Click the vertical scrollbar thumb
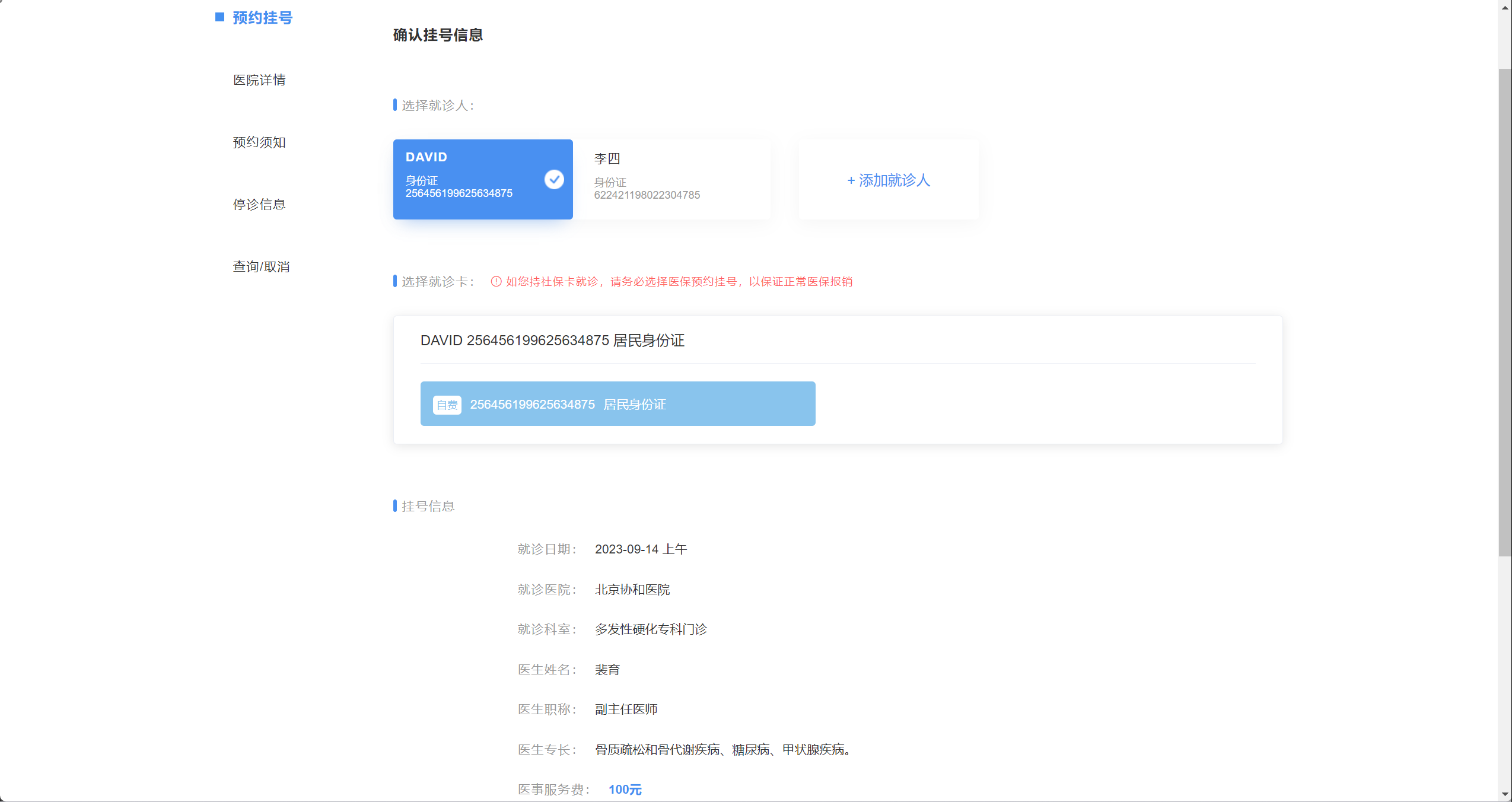 [x=1505, y=313]
